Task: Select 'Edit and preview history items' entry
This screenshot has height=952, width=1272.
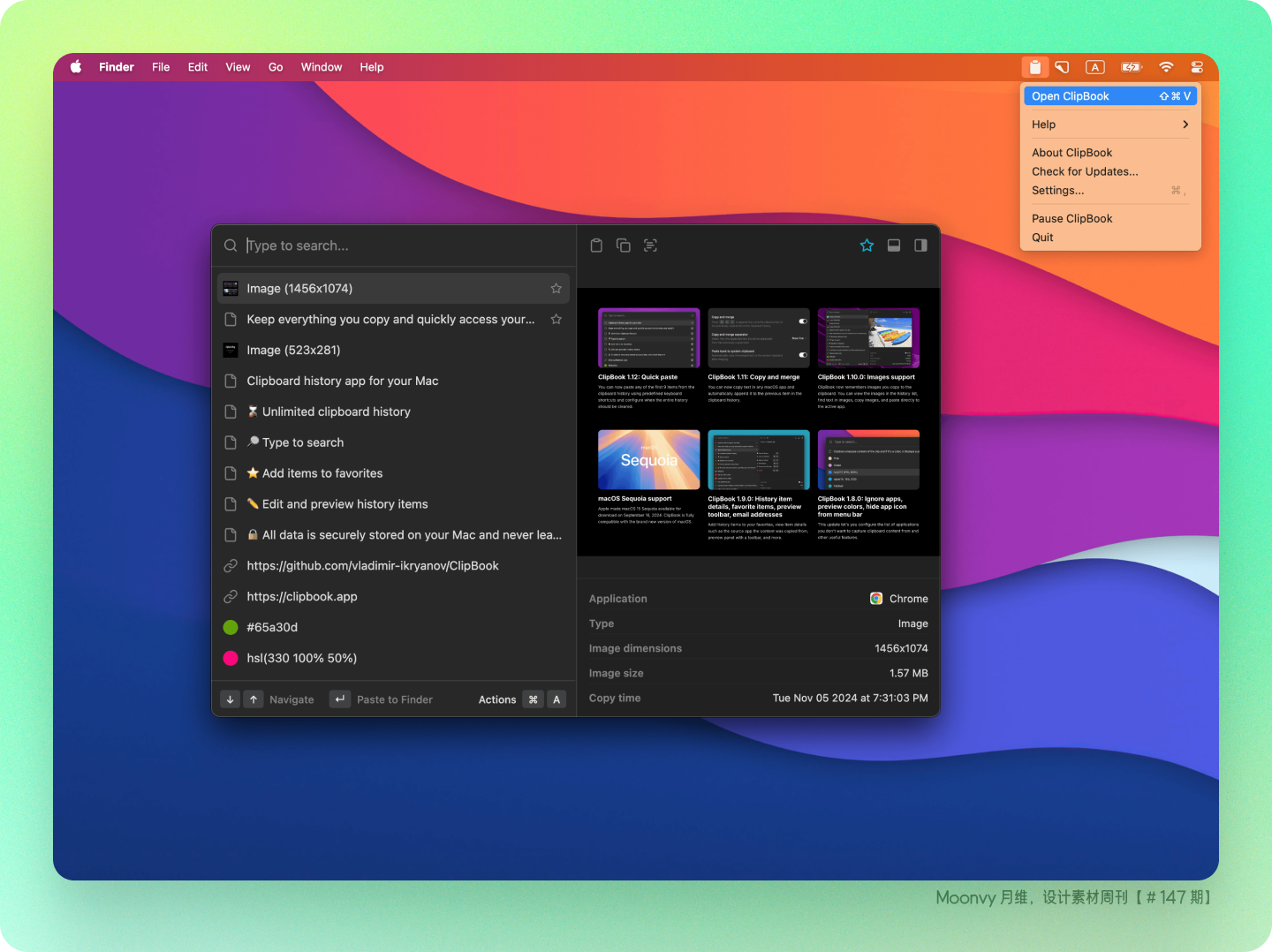Action: (393, 504)
